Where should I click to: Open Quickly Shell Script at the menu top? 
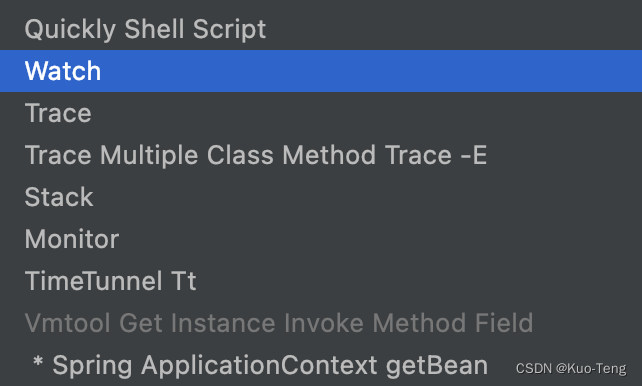click(x=321, y=29)
